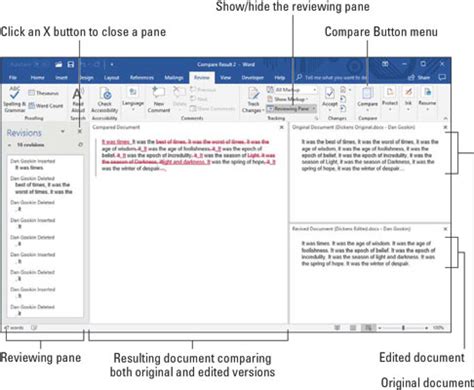Viewport: 474px width, 390px height.
Task: Open Customize Quick Access Toolbar arrow
Action: tap(112, 64)
